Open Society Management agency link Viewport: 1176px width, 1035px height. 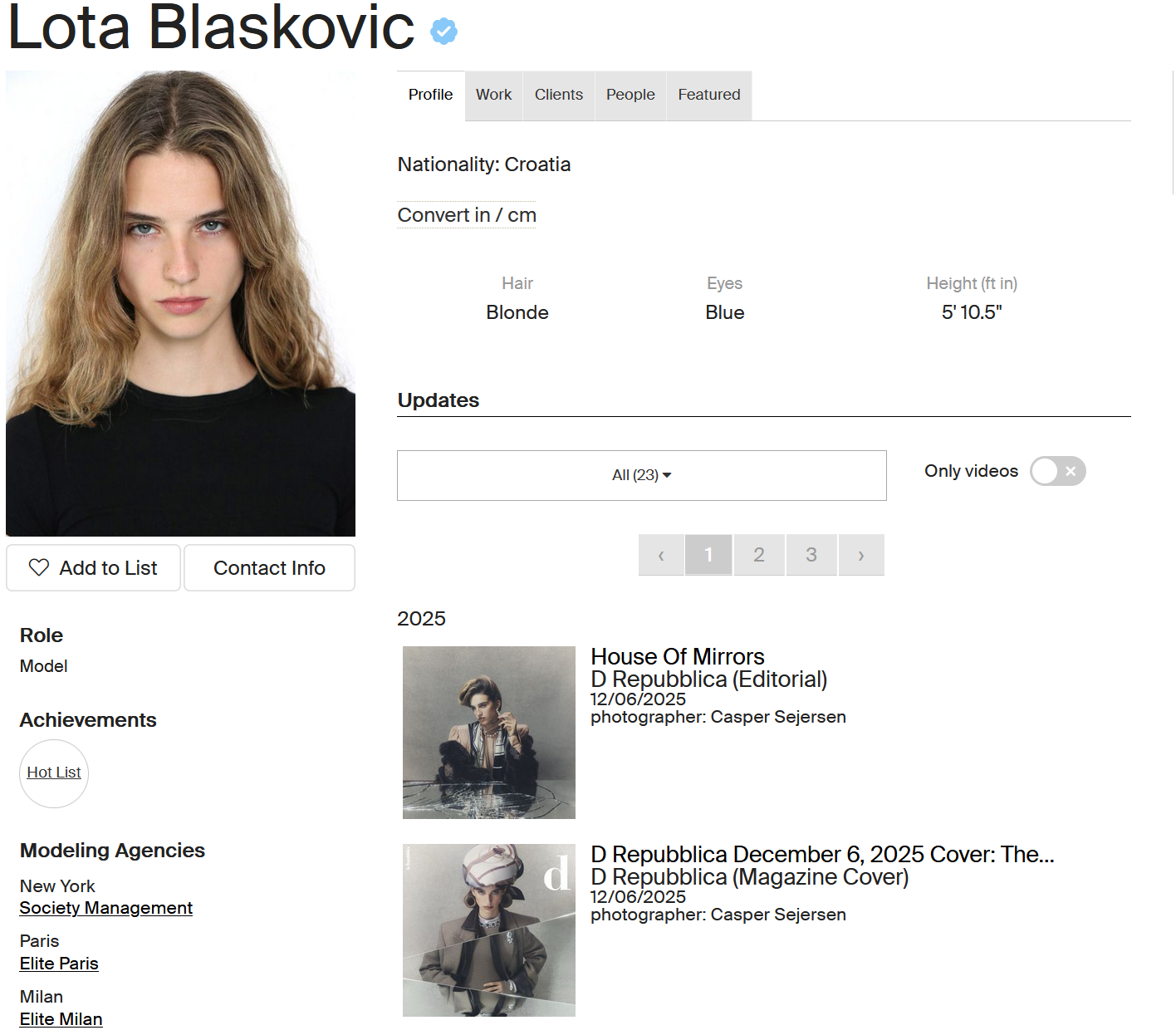point(106,908)
